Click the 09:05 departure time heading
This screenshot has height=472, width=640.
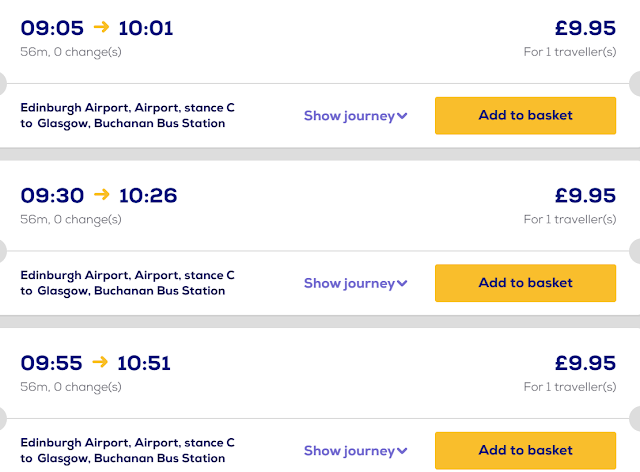coord(52,28)
